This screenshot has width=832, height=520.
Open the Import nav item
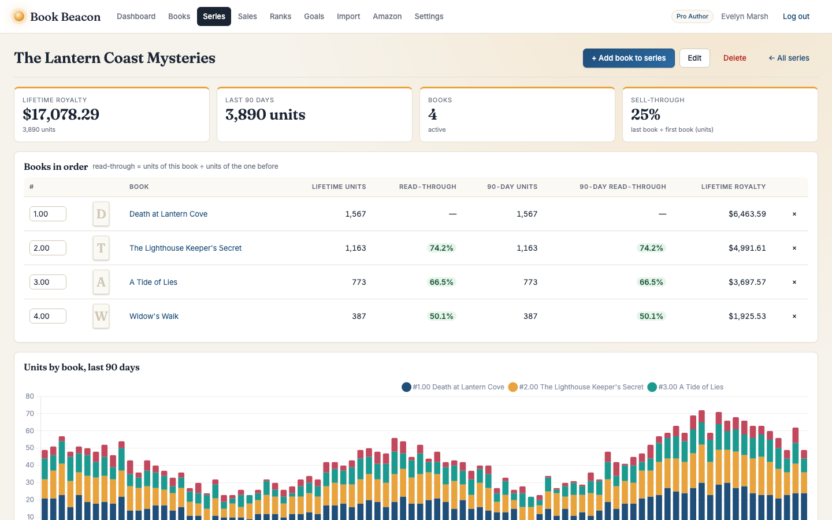pyautogui.click(x=348, y=16)
